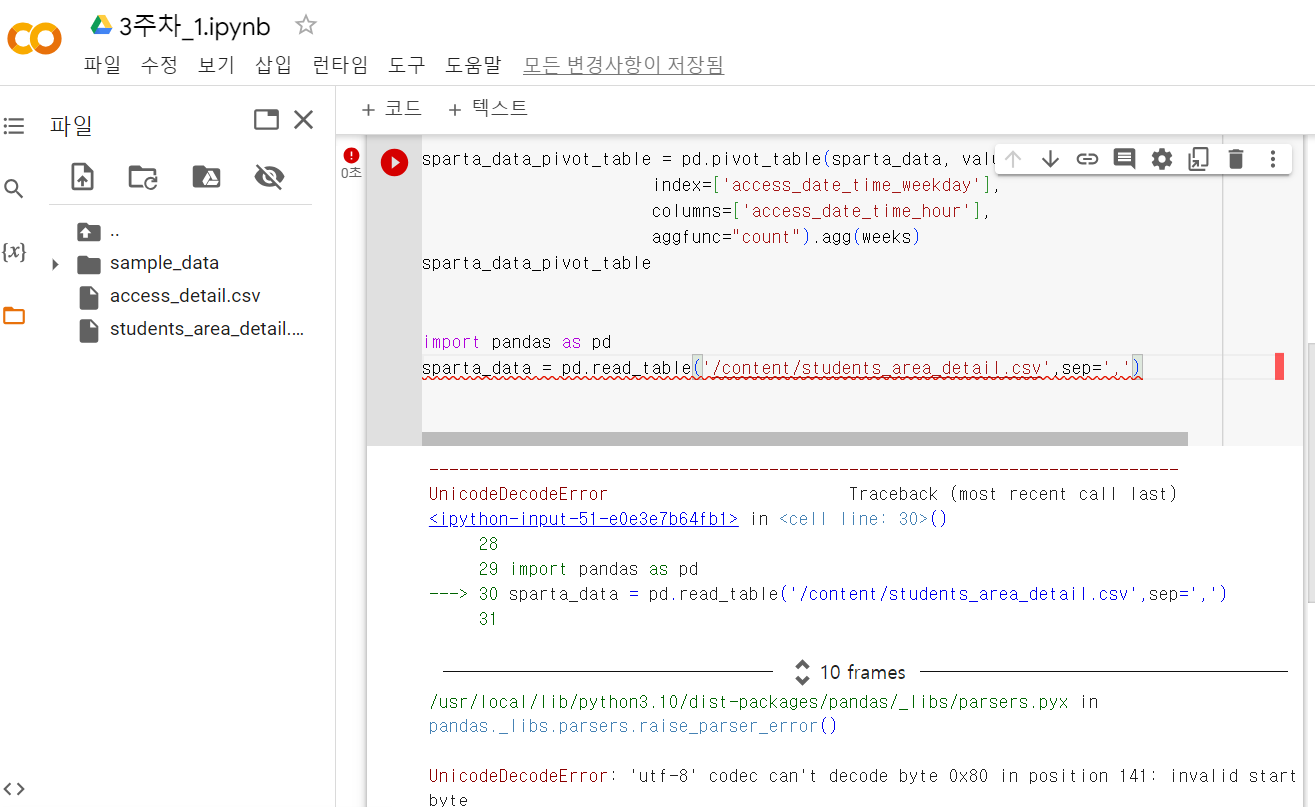Star the notebook 3주차_1.ipynb

tap(306, 25)
